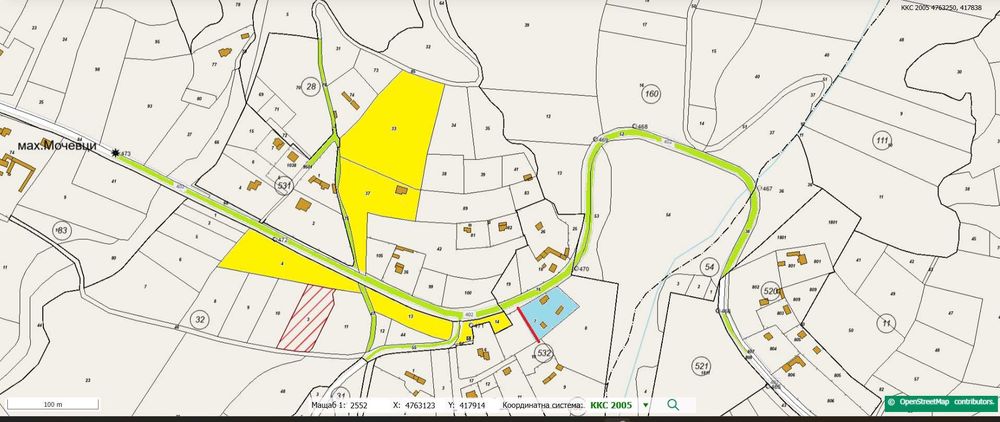
Task: Click the 100 m scale bar
Action: pos(53,404)
